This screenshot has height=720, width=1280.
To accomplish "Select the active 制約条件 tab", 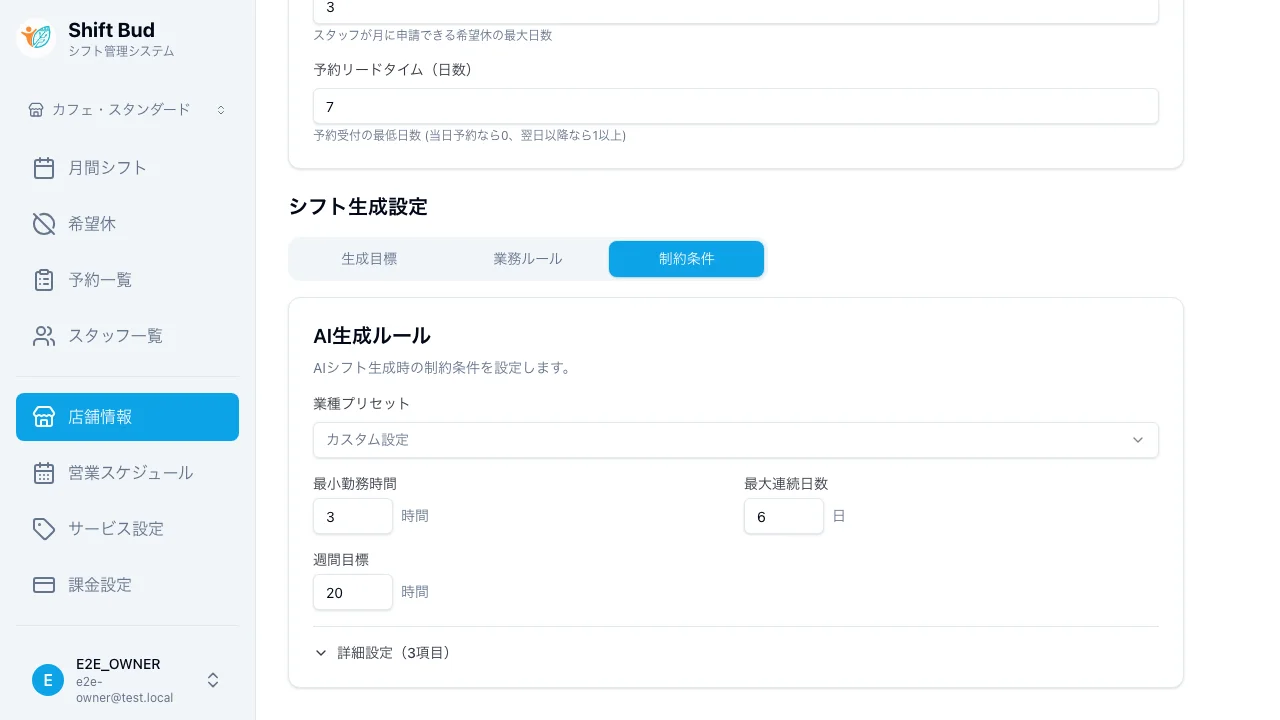I will [x=686, y=258].
